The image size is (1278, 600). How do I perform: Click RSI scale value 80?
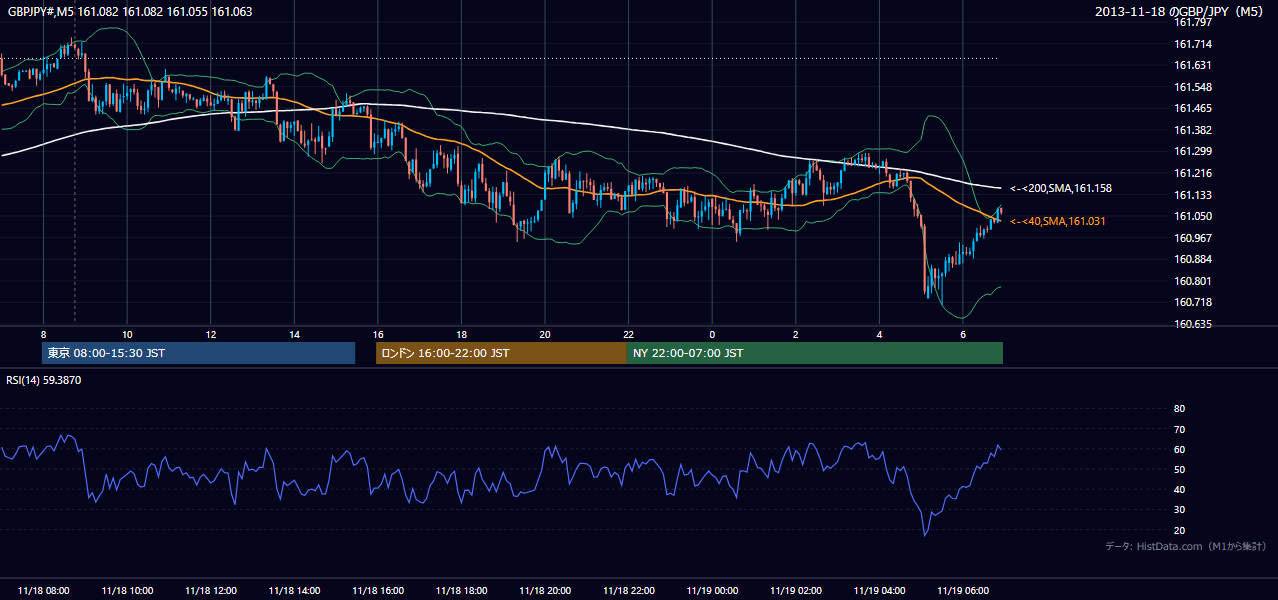click(1179, 409)
